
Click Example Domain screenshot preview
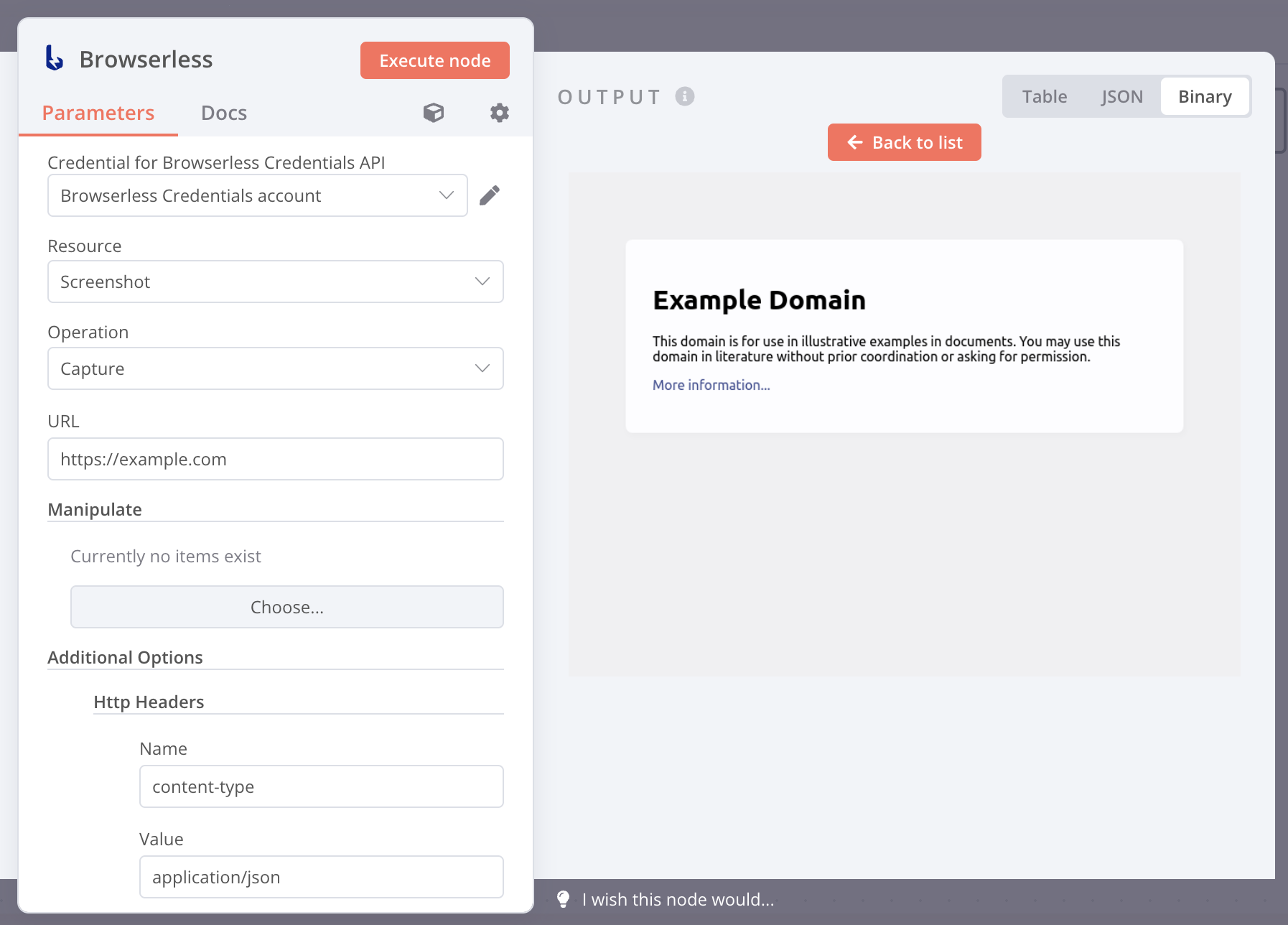(905, 424)
